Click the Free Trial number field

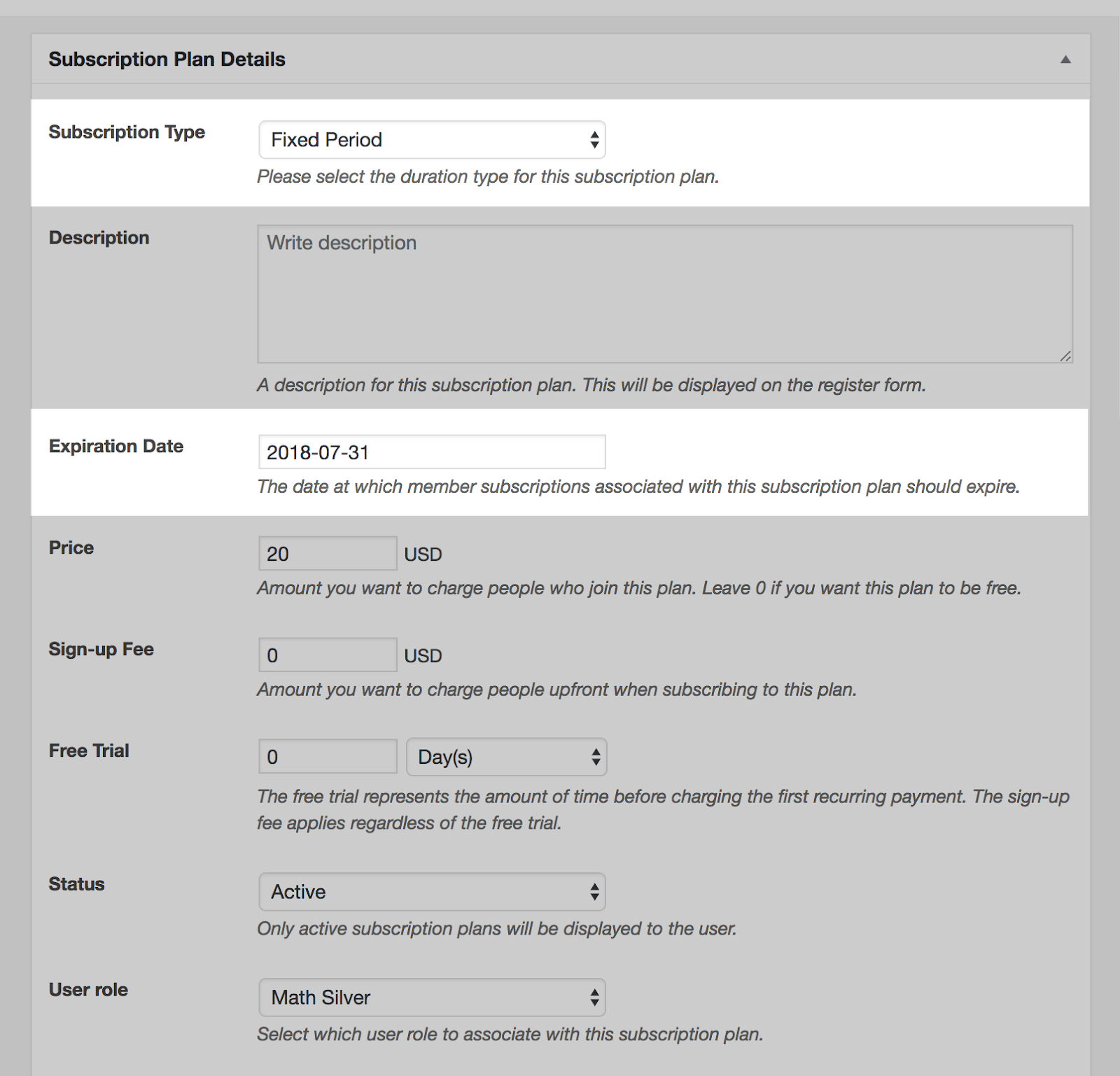point(328,757)
